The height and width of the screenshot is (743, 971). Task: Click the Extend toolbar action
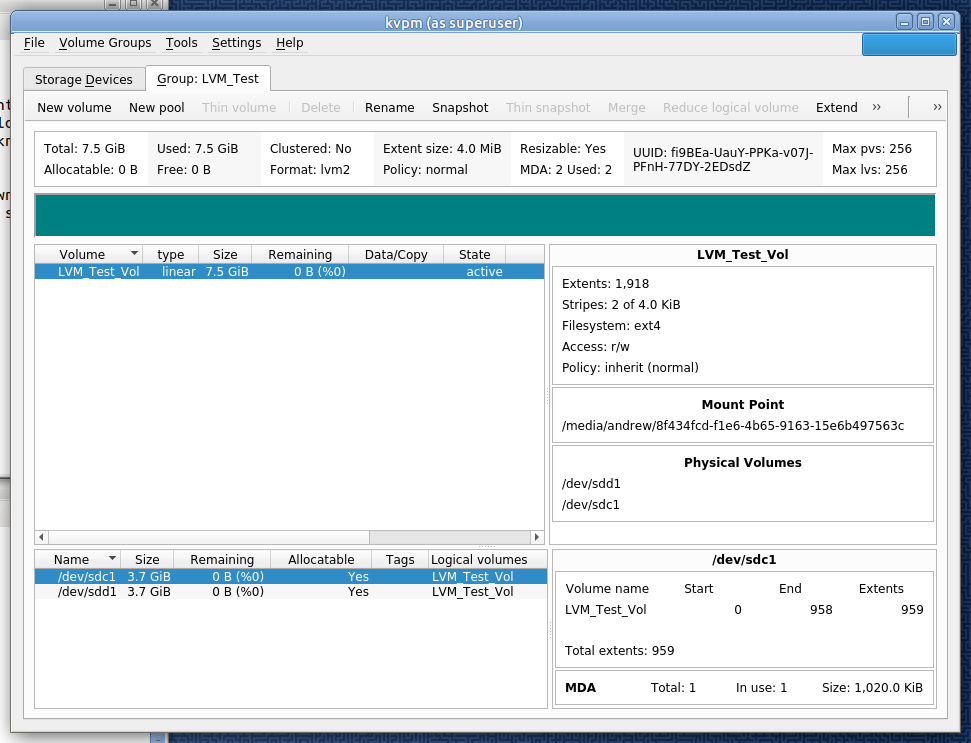[x=837, y=108]
